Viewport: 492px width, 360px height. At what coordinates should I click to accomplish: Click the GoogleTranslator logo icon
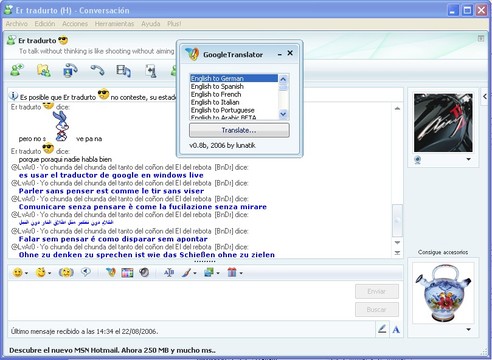point(192,54)
